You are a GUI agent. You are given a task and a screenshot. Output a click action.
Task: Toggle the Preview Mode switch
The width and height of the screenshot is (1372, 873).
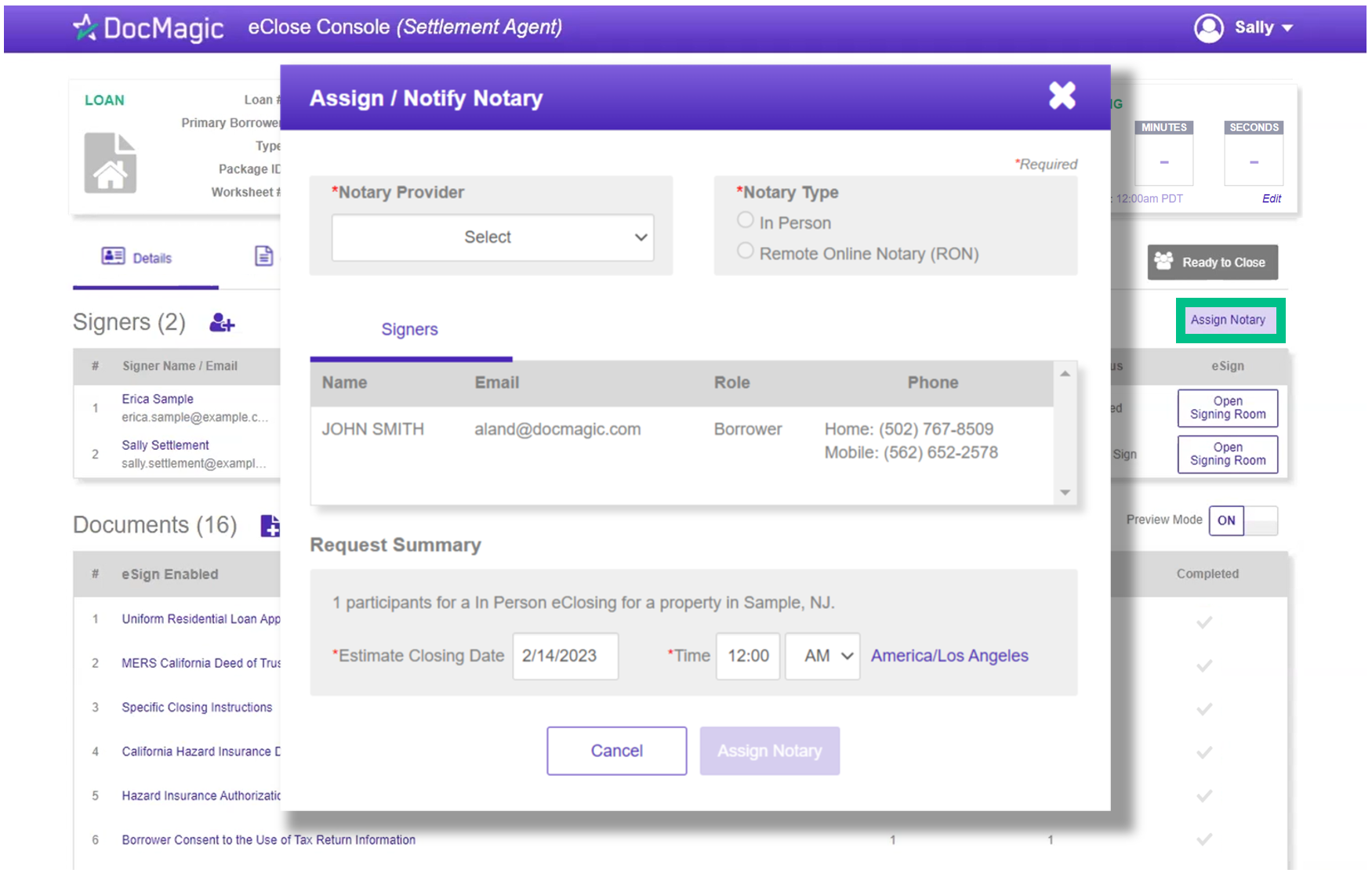(1243, 520)
